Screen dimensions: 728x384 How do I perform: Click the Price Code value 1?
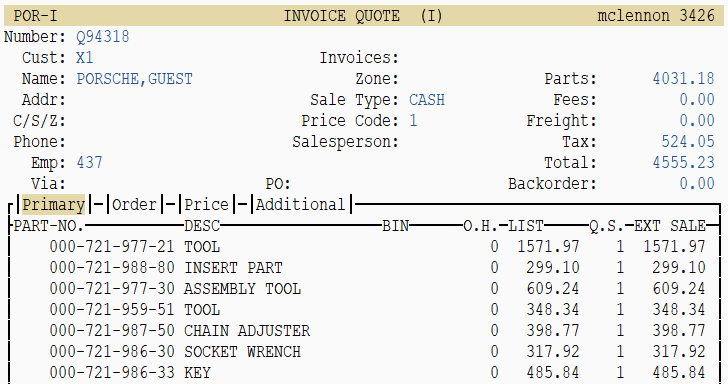tap(413, 121)
